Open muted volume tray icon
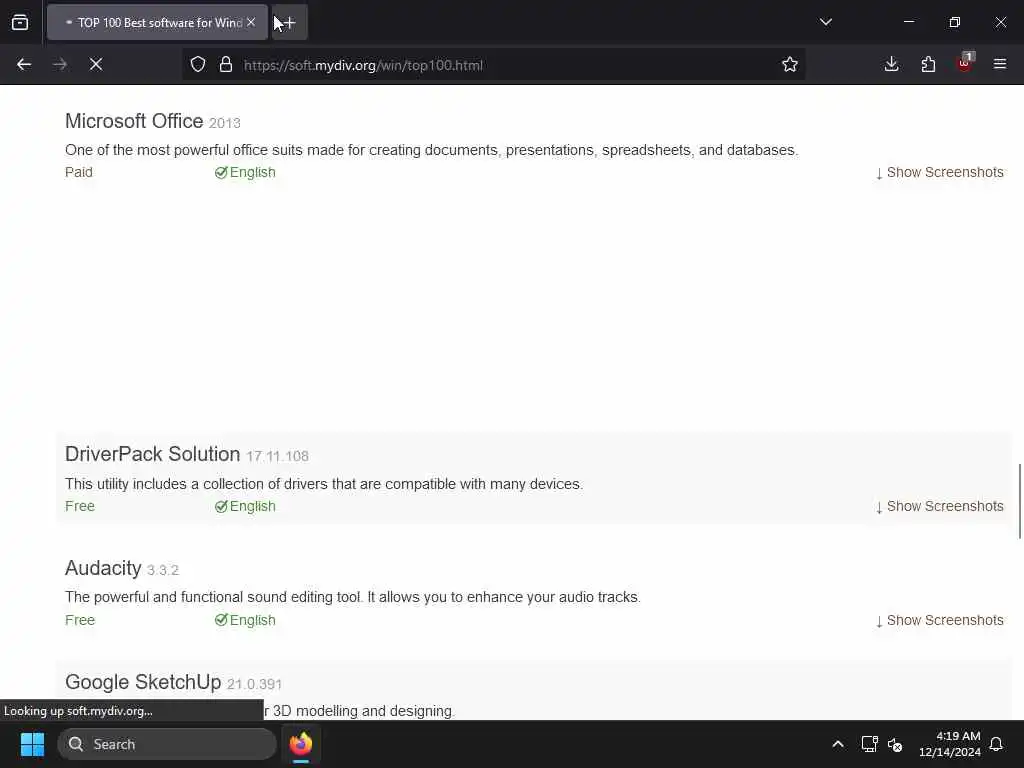 pos(895,744)
